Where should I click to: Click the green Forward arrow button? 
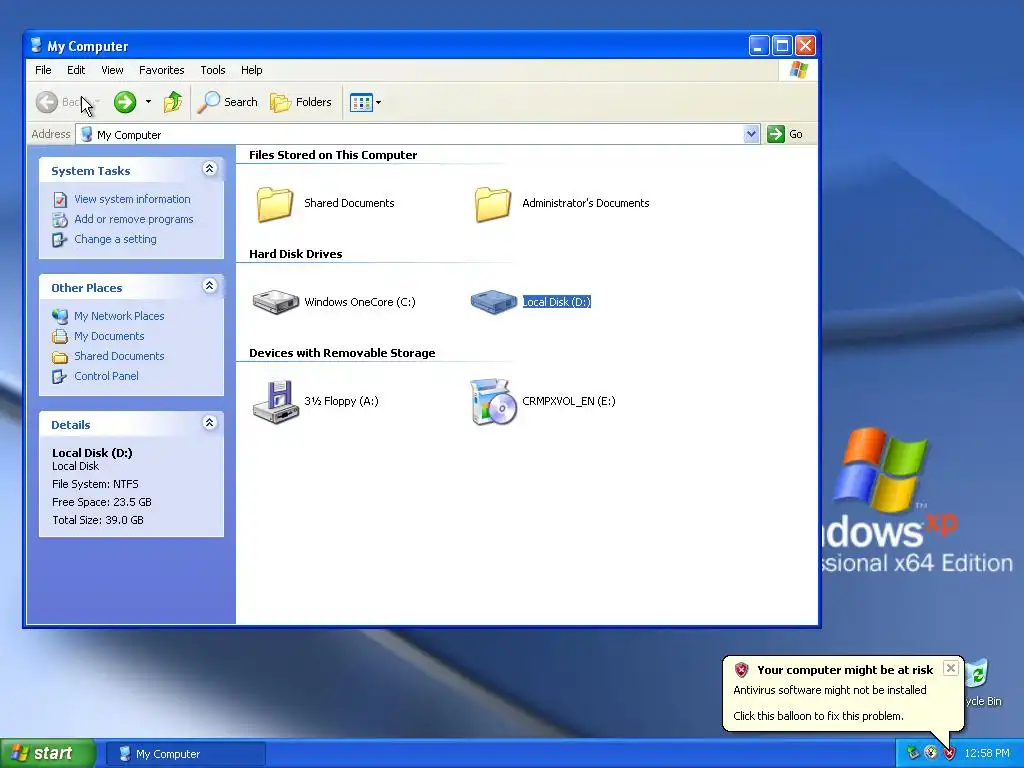click(125, 102)
